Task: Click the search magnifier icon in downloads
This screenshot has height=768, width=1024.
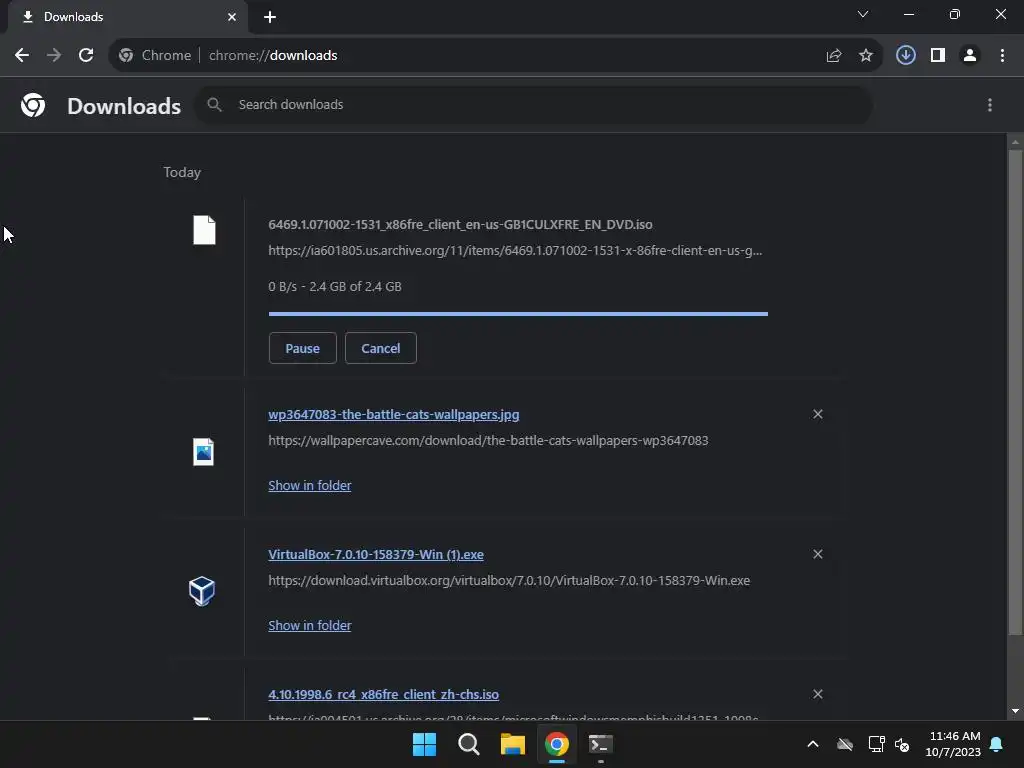Action: 214,104
